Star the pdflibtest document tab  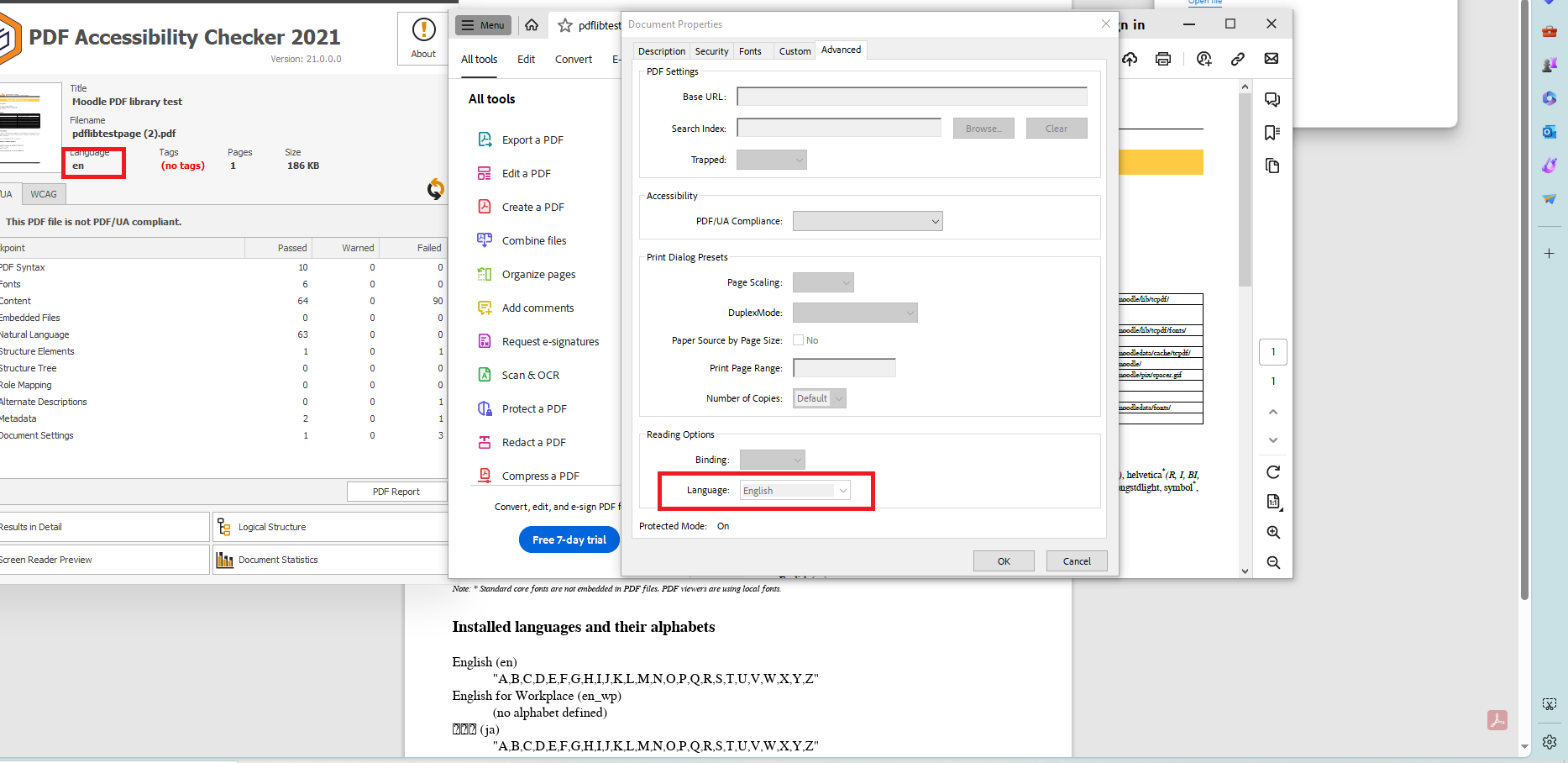point(565,25)
